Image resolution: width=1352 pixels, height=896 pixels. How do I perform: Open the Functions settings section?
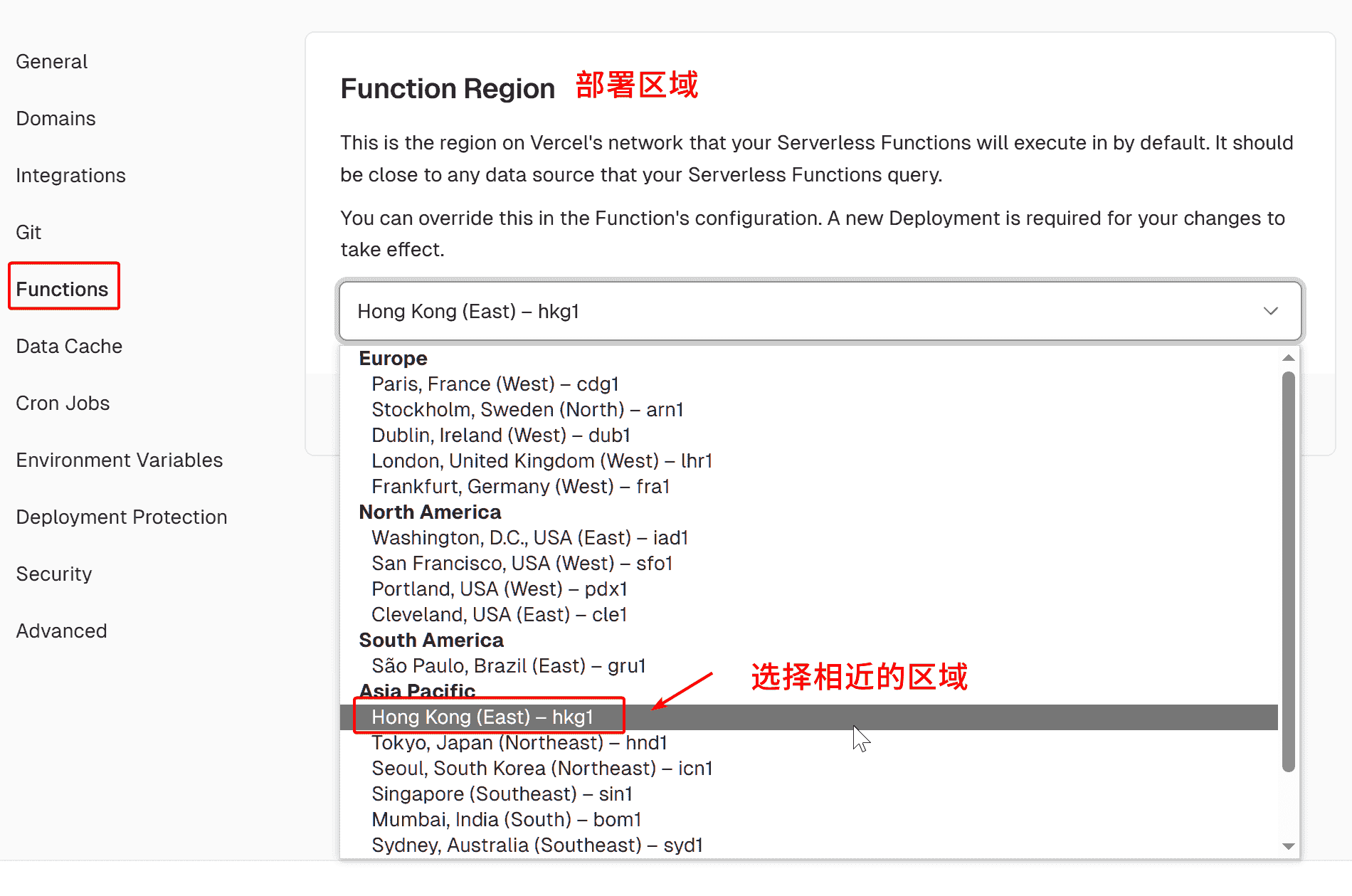63,289
